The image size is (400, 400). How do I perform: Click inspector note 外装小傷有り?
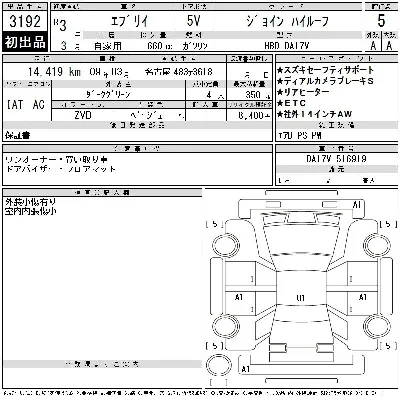(30, 202)
